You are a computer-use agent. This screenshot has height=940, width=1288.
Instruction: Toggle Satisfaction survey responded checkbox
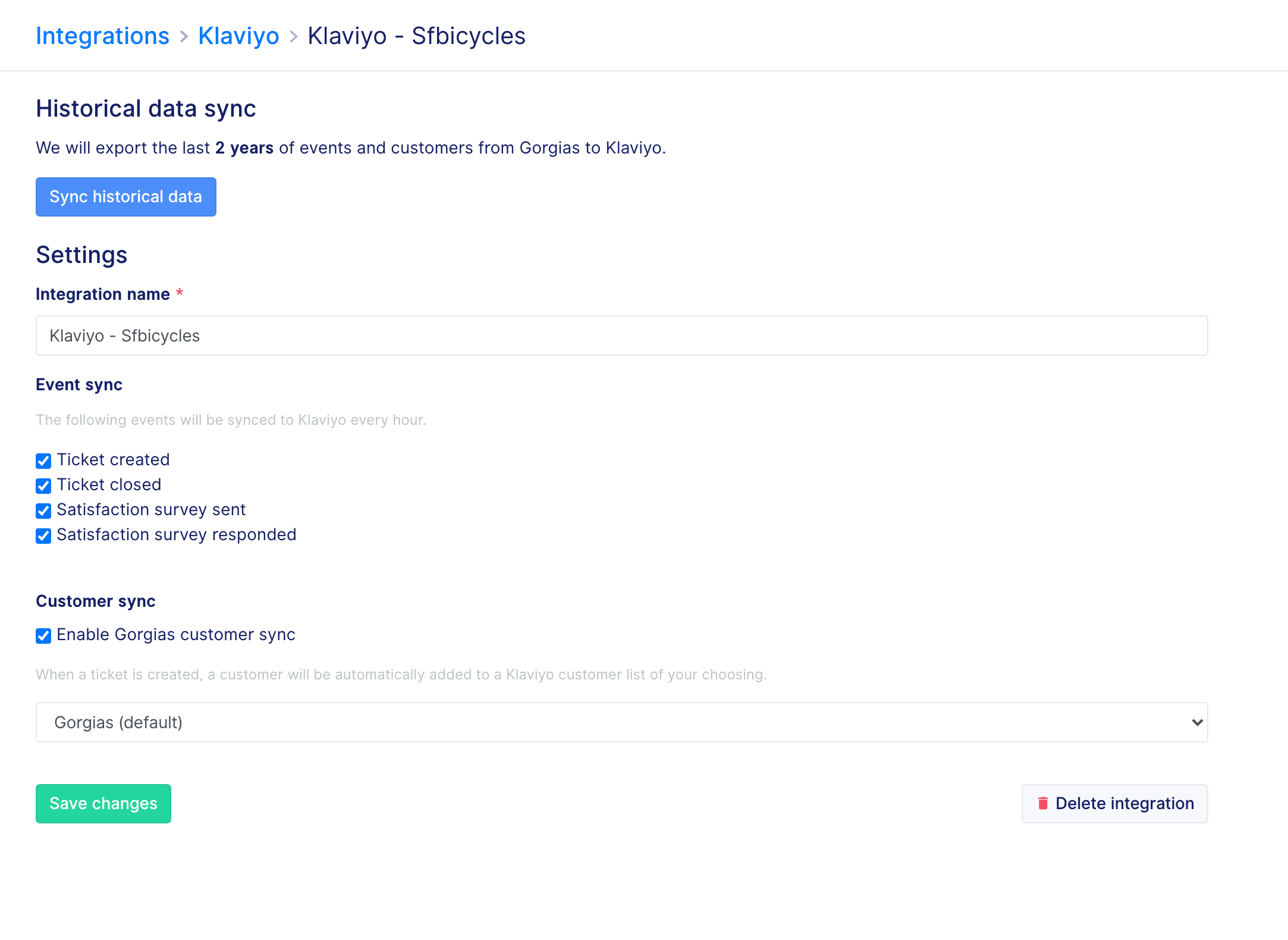(x=43, y=536)
